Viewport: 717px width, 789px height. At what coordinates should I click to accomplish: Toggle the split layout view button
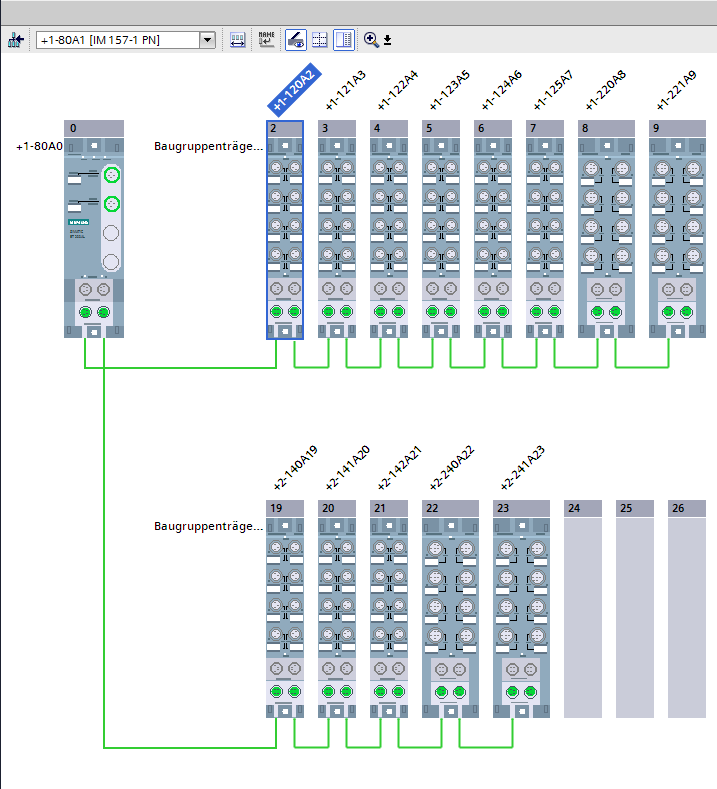[x=343, y=40]
